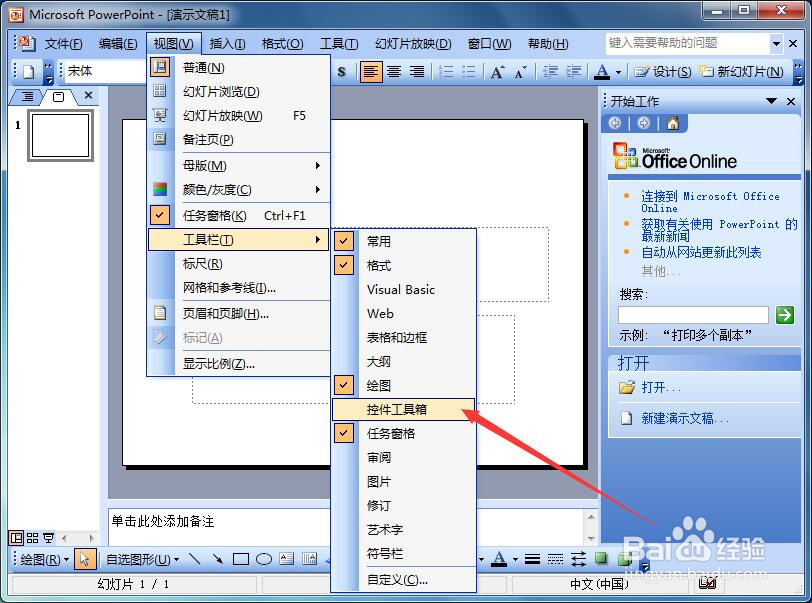Start slide show from bottom view button
Screen dimensions: 812x603
pyautogui.click(x=49, y=538)
